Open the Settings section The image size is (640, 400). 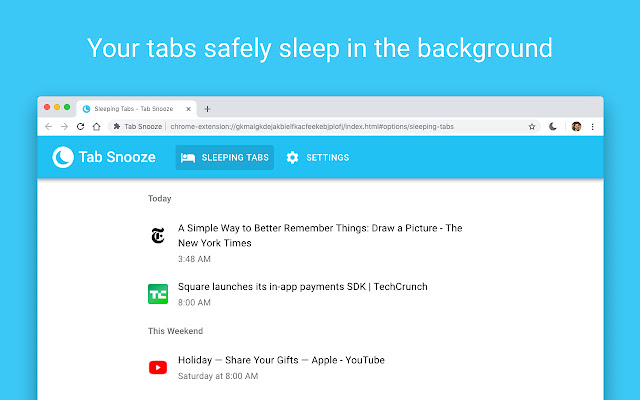point(317,158)
